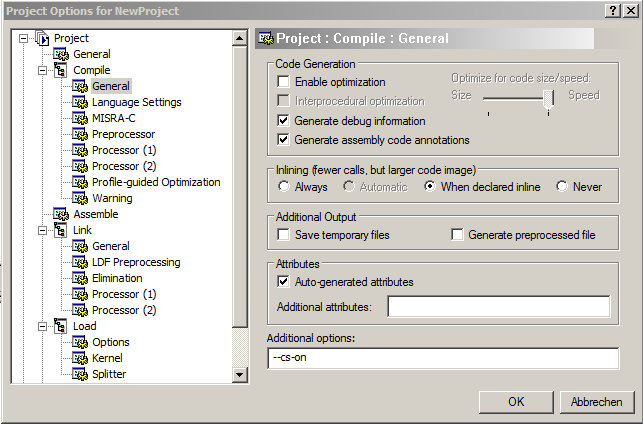The image size is (643, 424).
Task: Click the Size/Speed optimization slider handle
Action: [x=548, y=100]
